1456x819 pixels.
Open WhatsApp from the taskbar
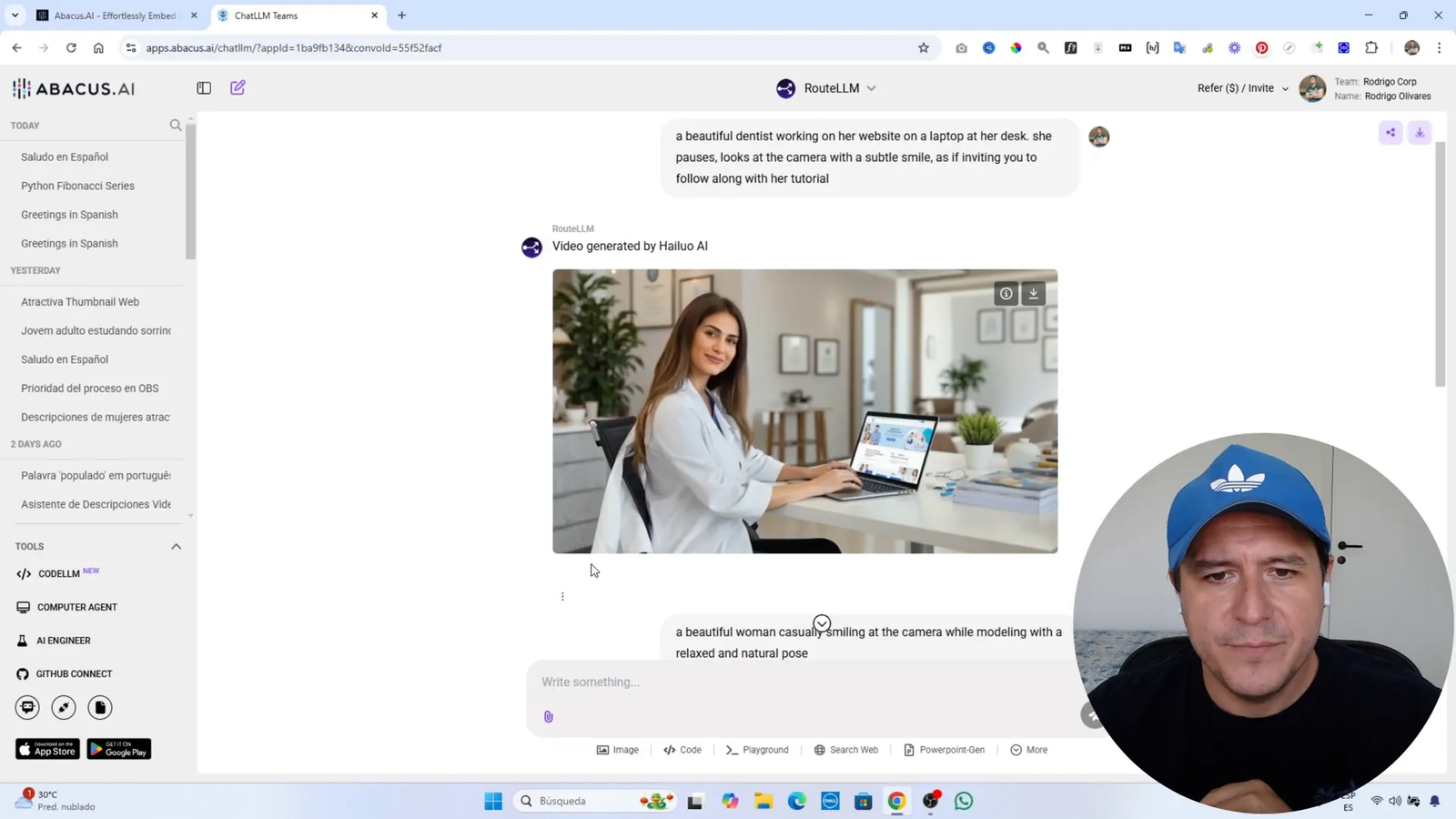click(963, 801)
